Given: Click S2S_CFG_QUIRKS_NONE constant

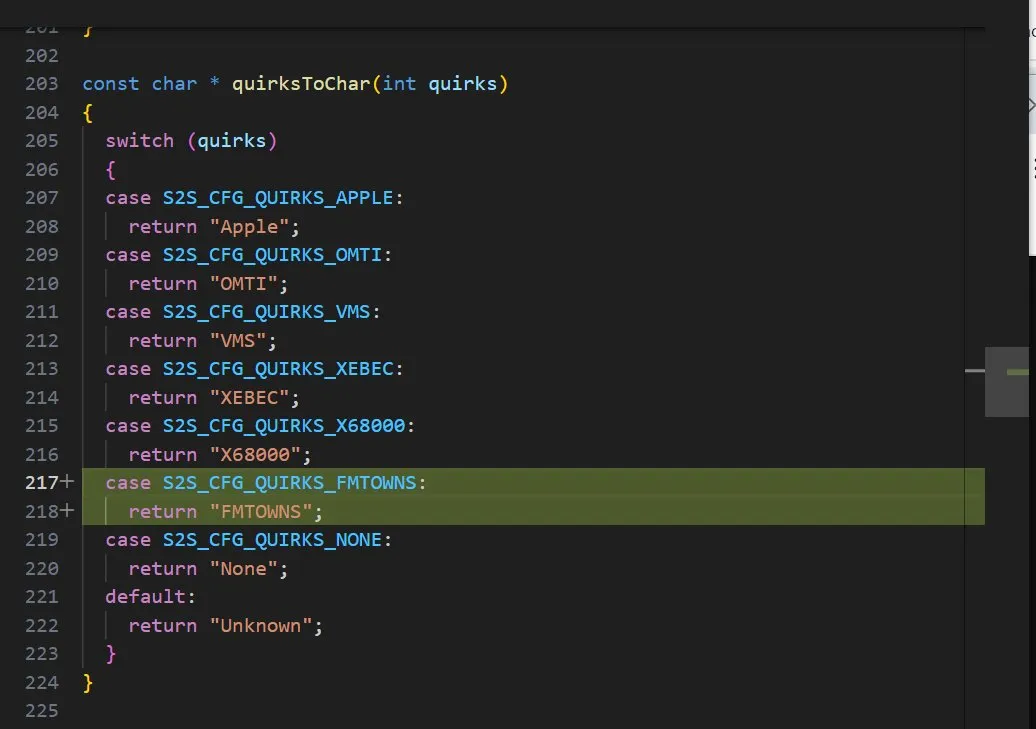Looking at the screenshot, I should click(x=272, y=540).
